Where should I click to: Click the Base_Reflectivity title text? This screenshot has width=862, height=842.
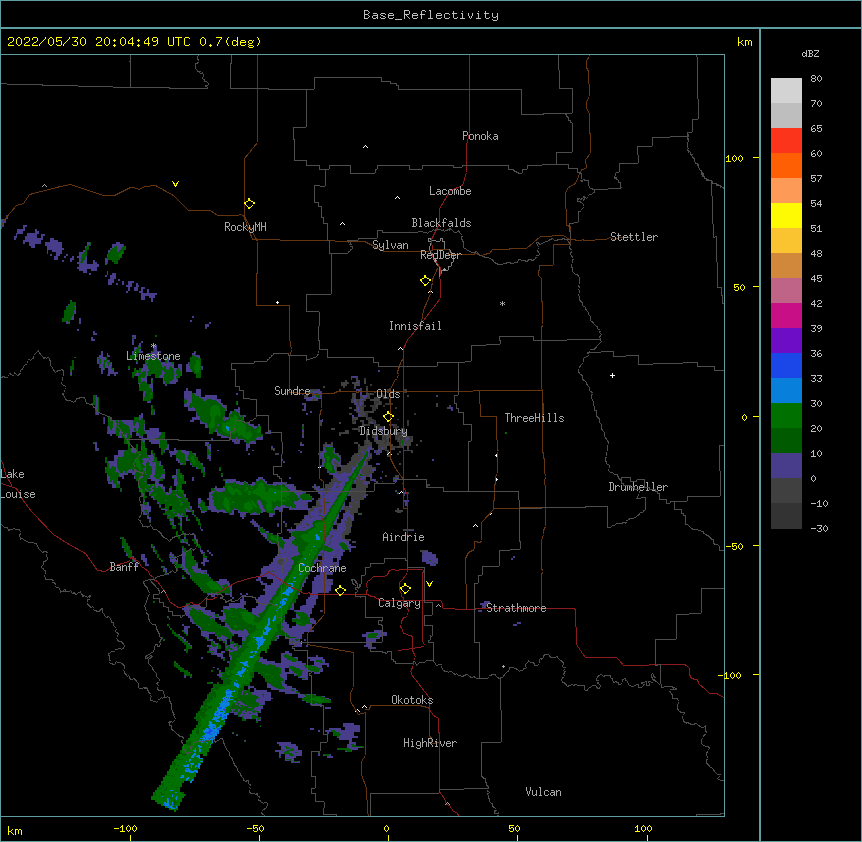click(431, 15)
